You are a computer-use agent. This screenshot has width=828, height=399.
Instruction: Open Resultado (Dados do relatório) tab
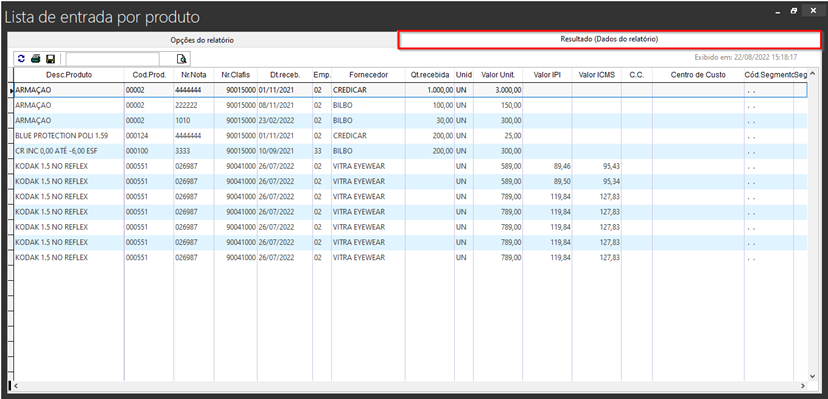609,40
